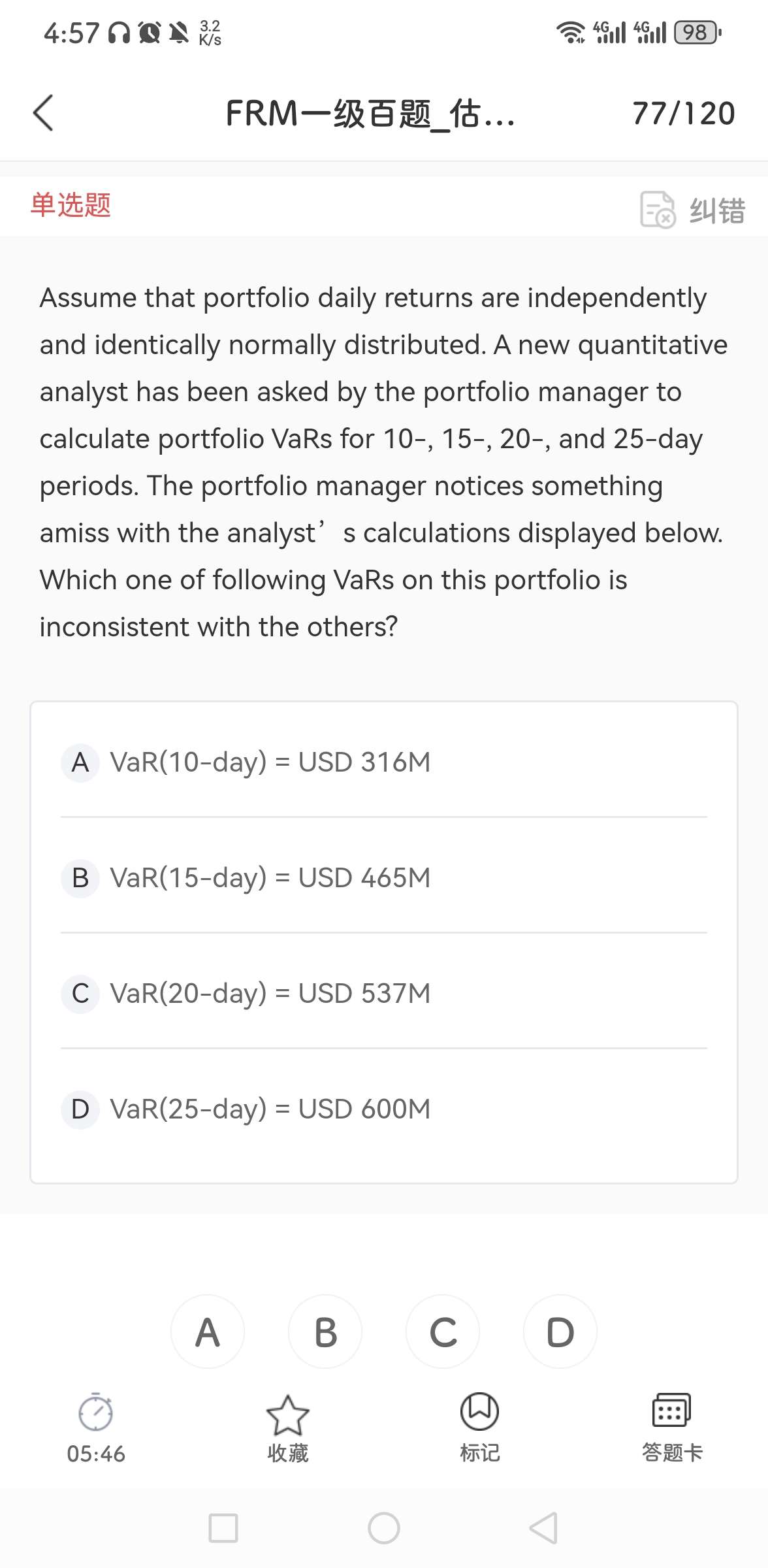Tap the back arrow icon
Screen dimensions: 768x1568
coord(43,113)
